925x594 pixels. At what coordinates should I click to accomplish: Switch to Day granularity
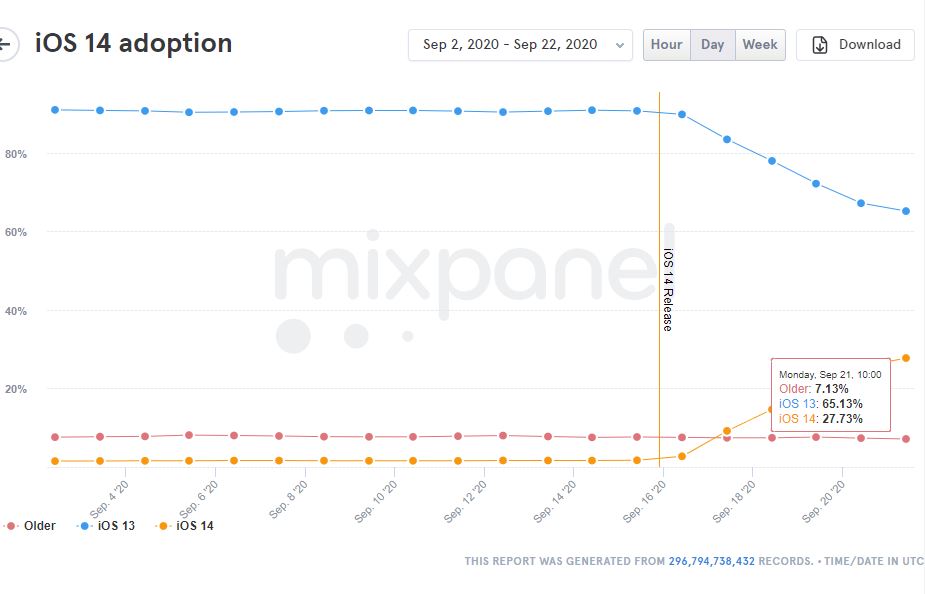pyautogui.click(x=712, y=45)
